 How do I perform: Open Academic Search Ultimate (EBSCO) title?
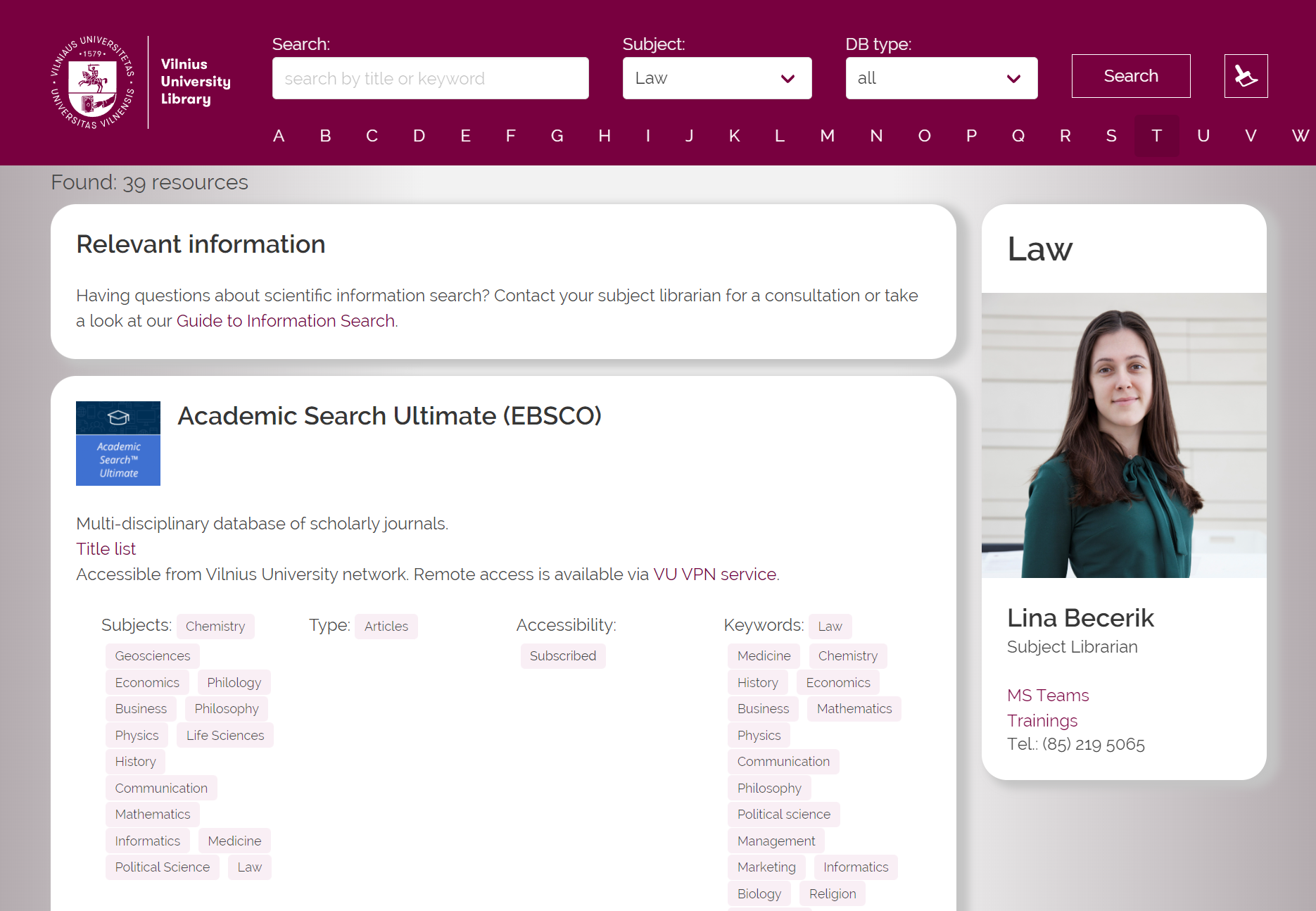(389, 416)
